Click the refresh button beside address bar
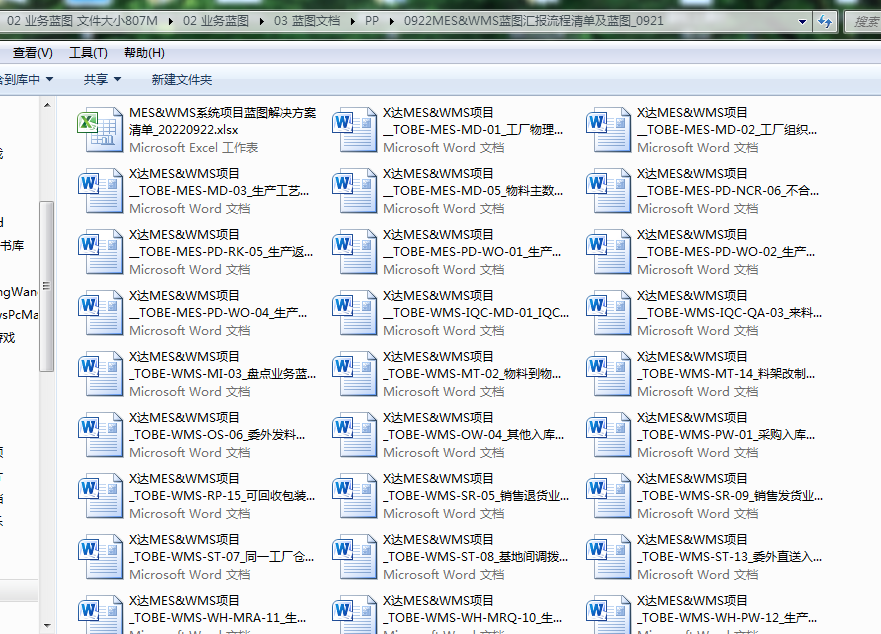Screen dimensions: 881x634 [826, 21]
